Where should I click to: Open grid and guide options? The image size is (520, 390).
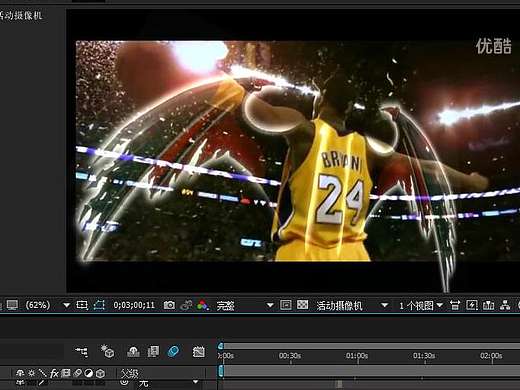click(82, 305)
